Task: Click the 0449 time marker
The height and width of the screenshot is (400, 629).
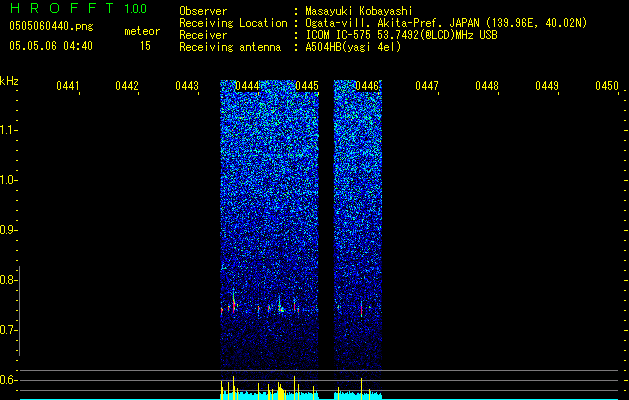Action: (547, 86)
